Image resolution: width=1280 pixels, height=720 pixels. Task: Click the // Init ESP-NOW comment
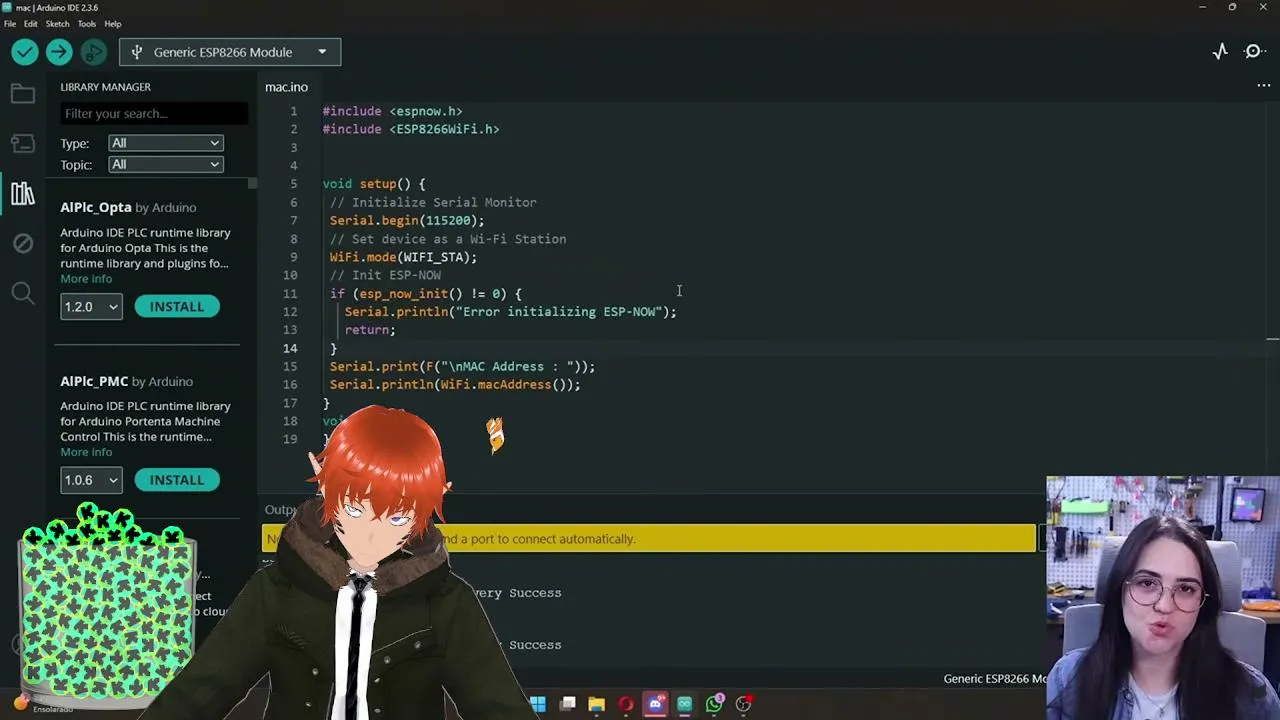click(x=385, y=275)
